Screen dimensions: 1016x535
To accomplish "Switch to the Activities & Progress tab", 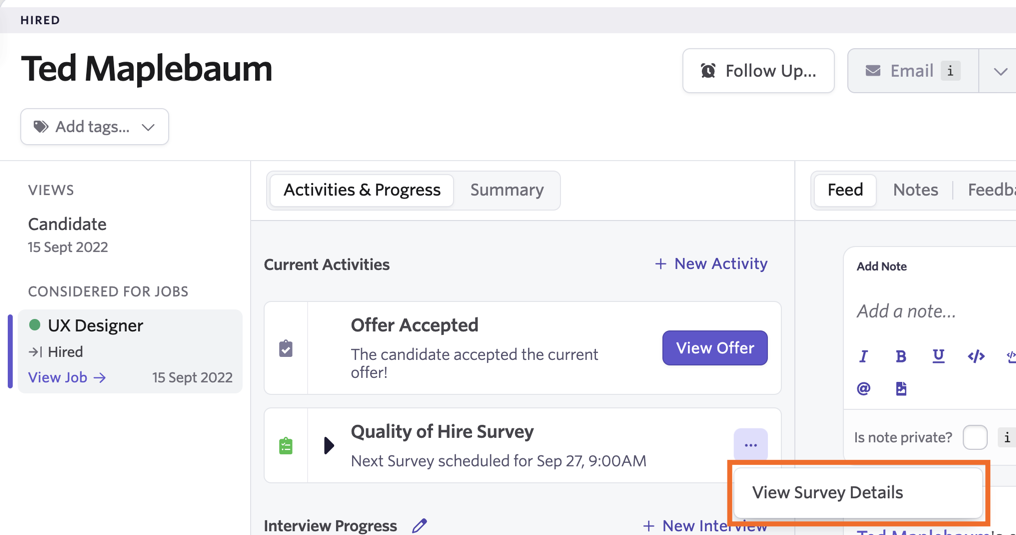I will (x=362, y=190).
